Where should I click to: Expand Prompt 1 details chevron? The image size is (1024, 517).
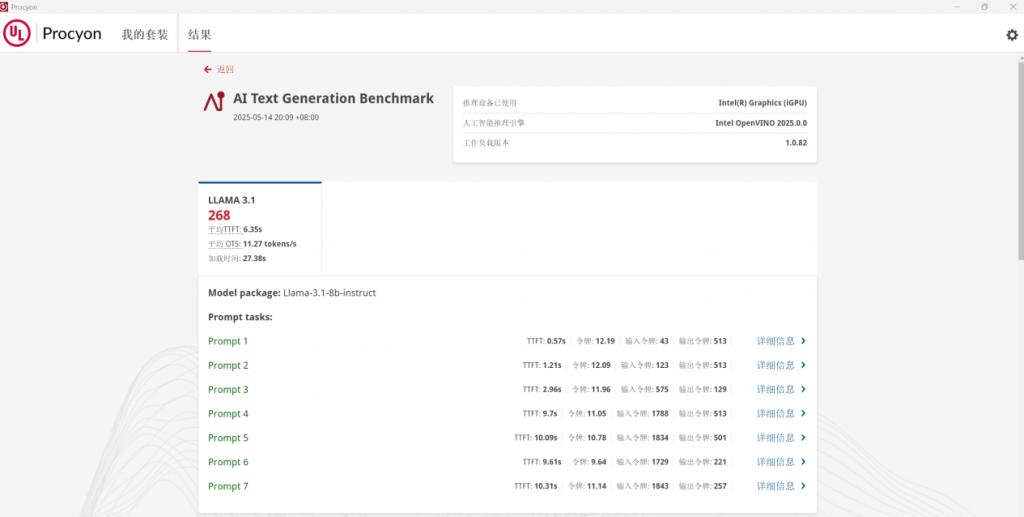coord(803,341)
